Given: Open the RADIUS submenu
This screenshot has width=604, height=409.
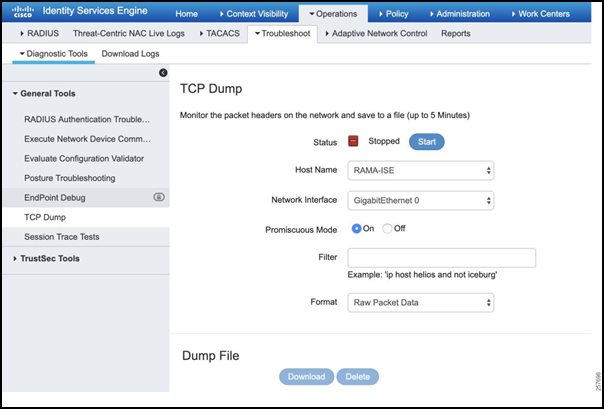Looking at the screenshot, I should click(x=40, y=34).
